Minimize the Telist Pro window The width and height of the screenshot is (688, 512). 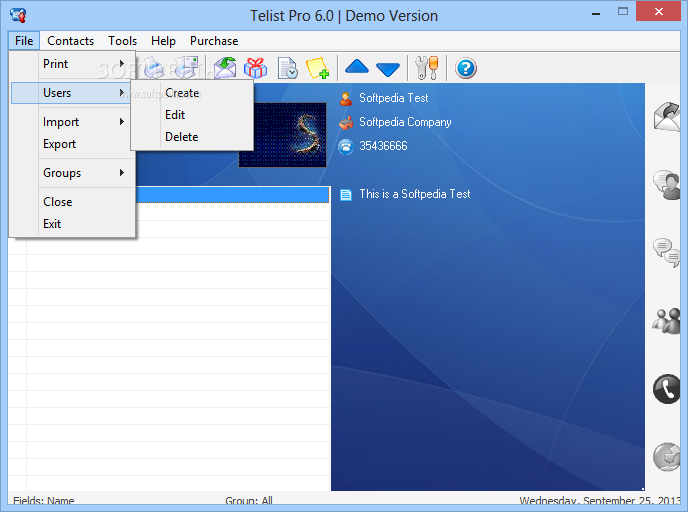point(595,14)
